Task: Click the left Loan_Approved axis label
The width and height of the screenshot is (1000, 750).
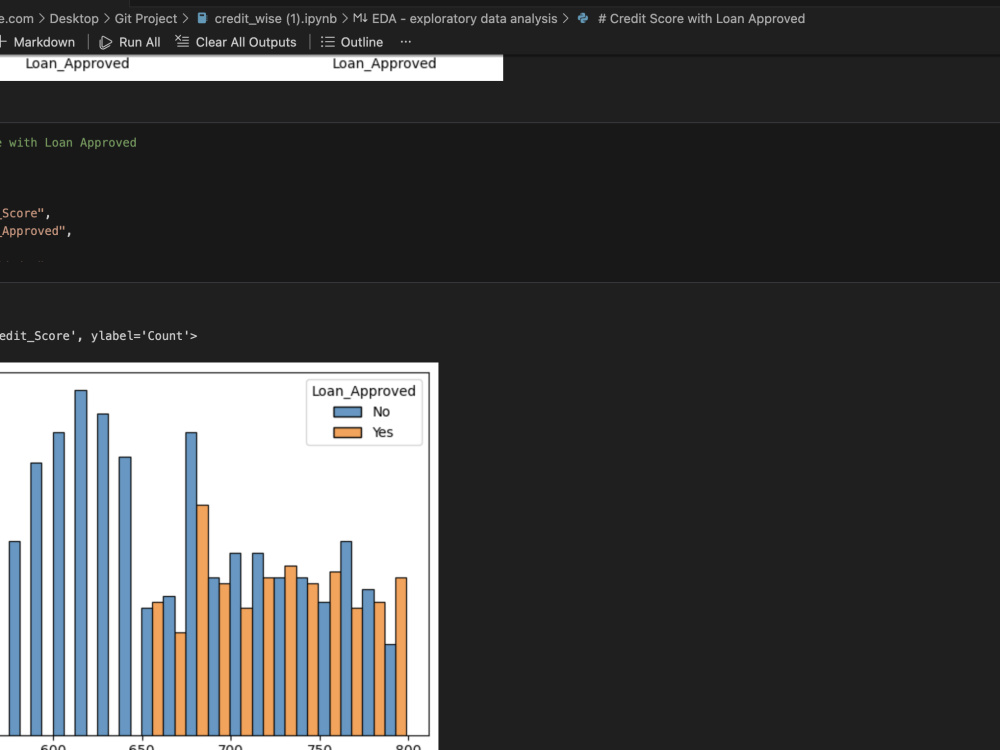Action: (x=77, y=63)
